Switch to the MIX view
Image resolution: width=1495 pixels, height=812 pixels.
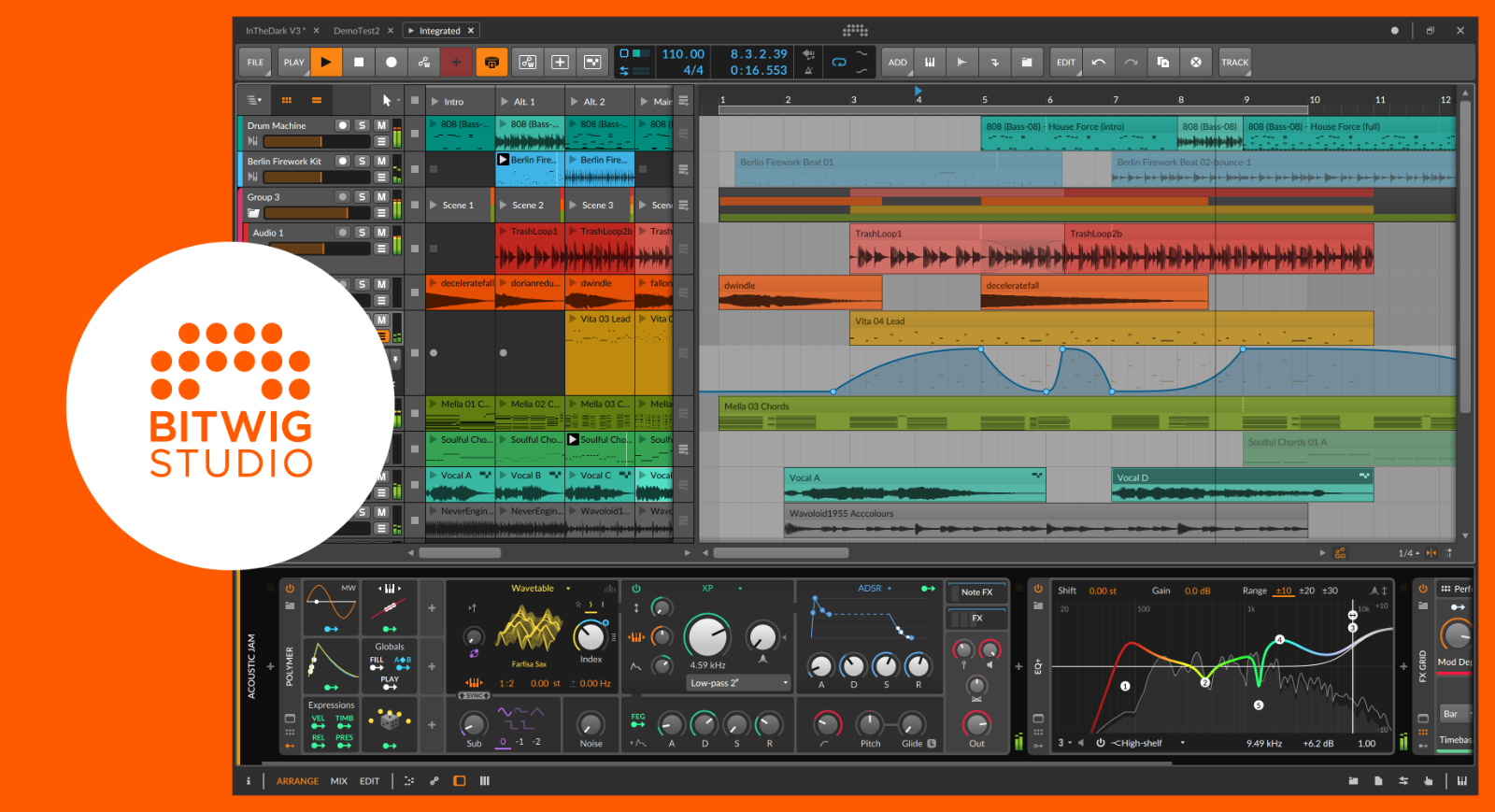pyautogui.click(x=338, y=781)
